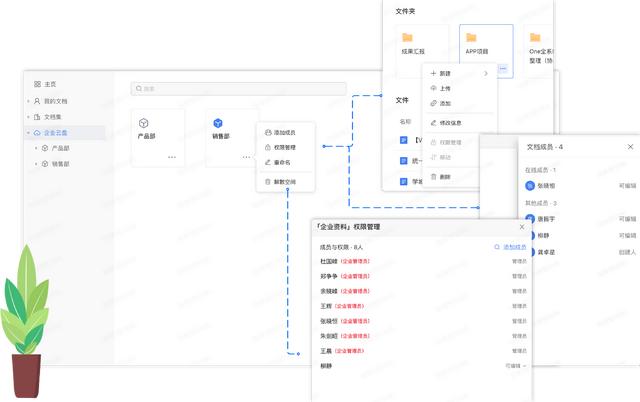The image size is (640, 402).
Task: Click 管理员 role beside 杜国峰
Action: point(519,261)
